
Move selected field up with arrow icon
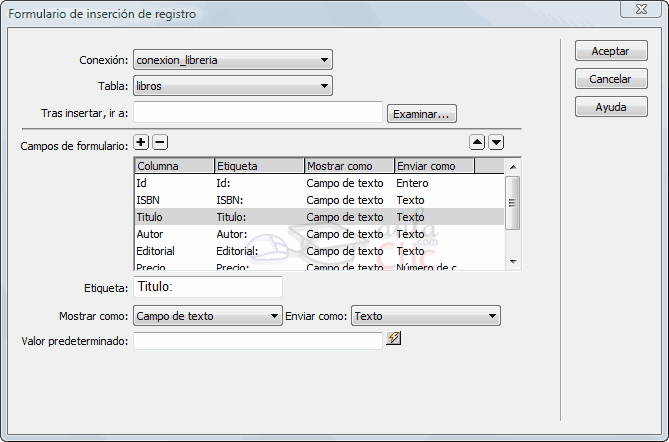[477, 142]
